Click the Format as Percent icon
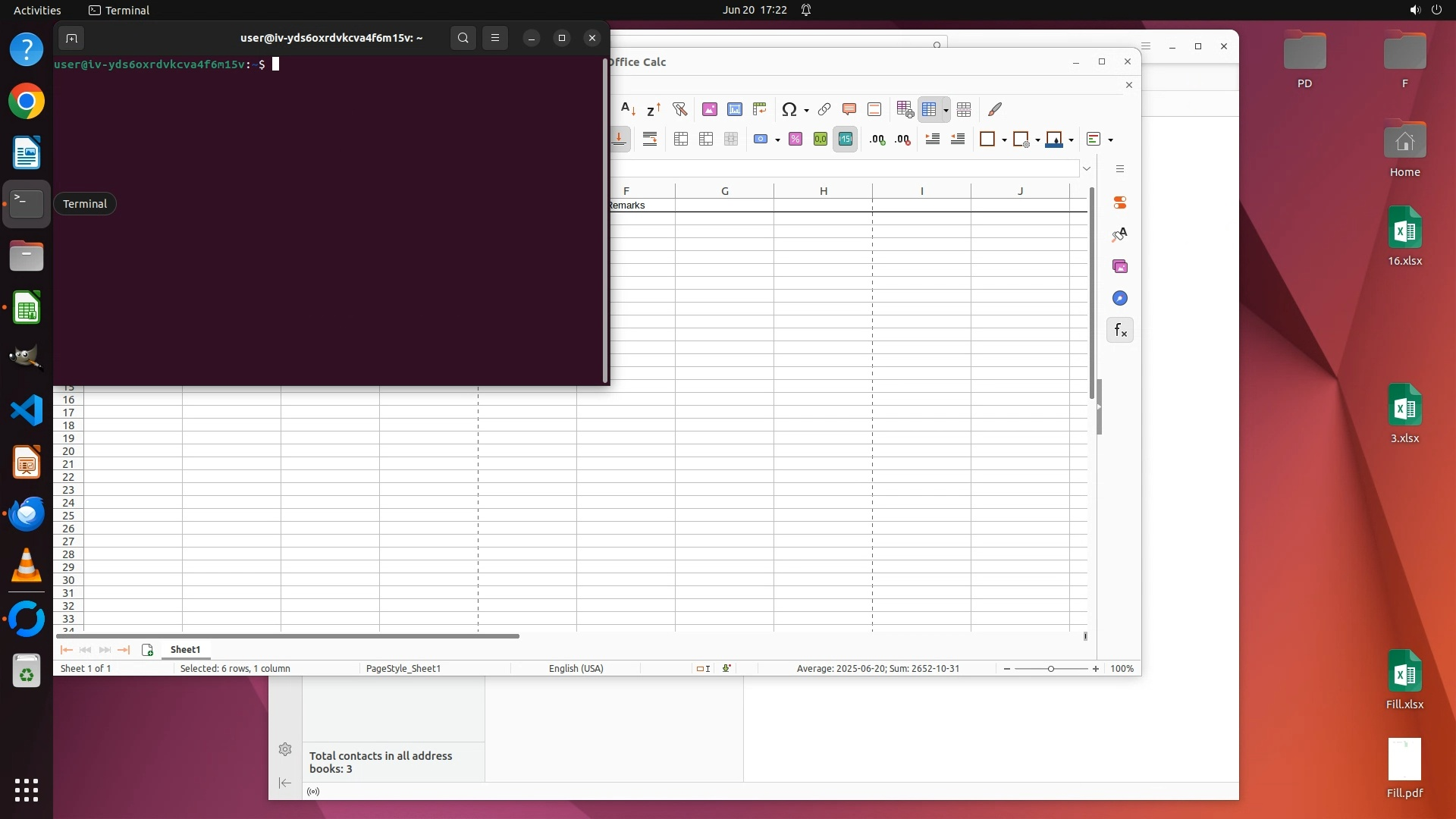The image size is (1456, 819). pyautogui.click(x=795, y=139)
